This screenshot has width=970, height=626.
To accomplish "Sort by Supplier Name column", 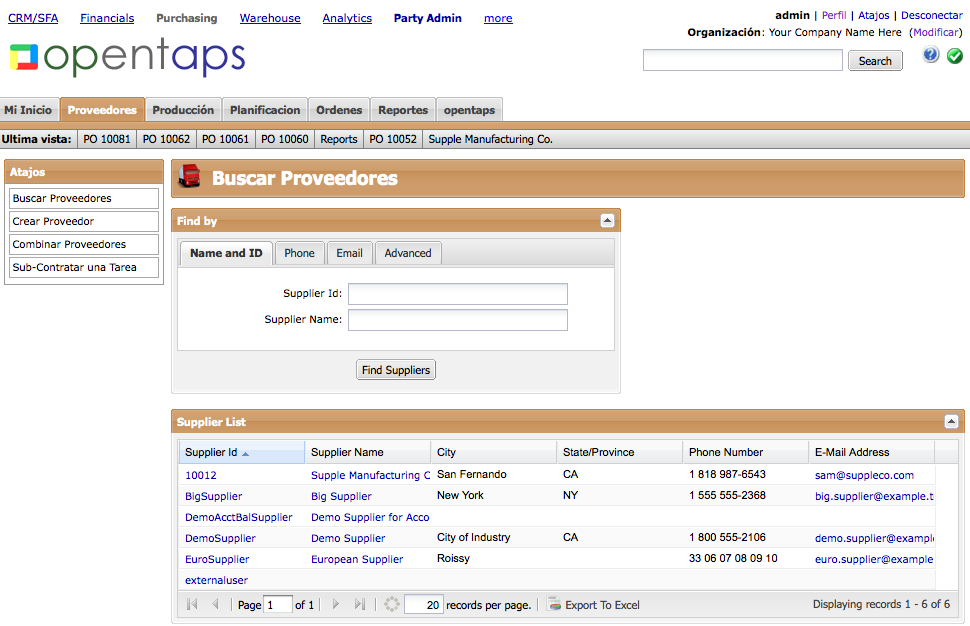I will coord(367,452).
